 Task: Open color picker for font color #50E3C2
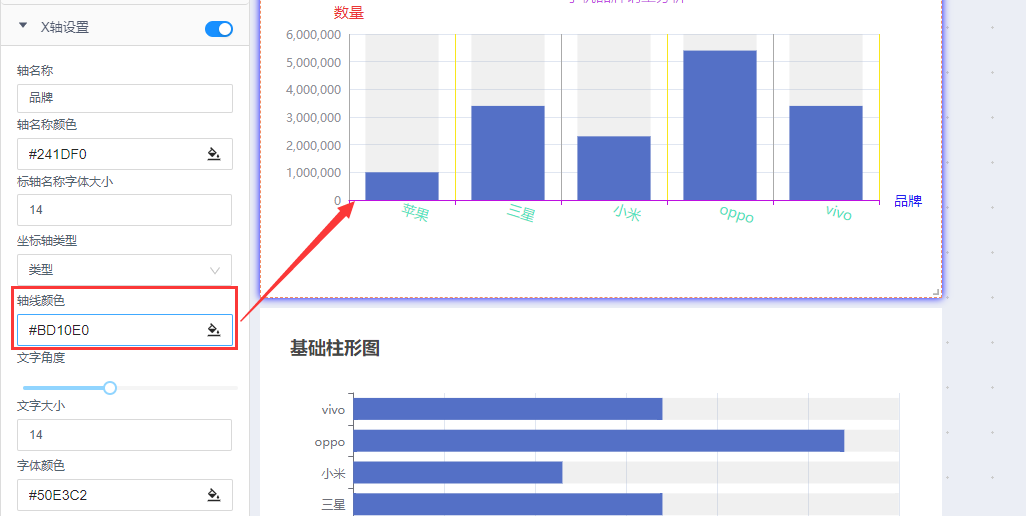(x=214, y=495)
